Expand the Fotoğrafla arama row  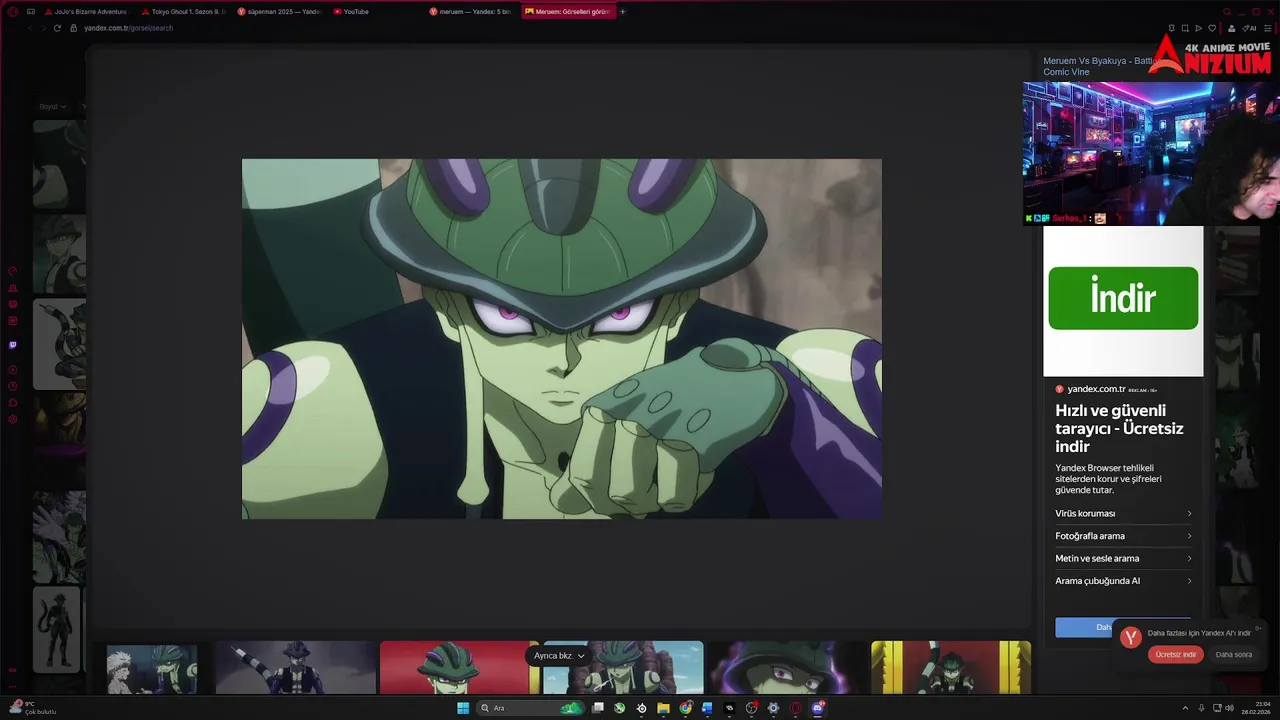pos(1123,536)
